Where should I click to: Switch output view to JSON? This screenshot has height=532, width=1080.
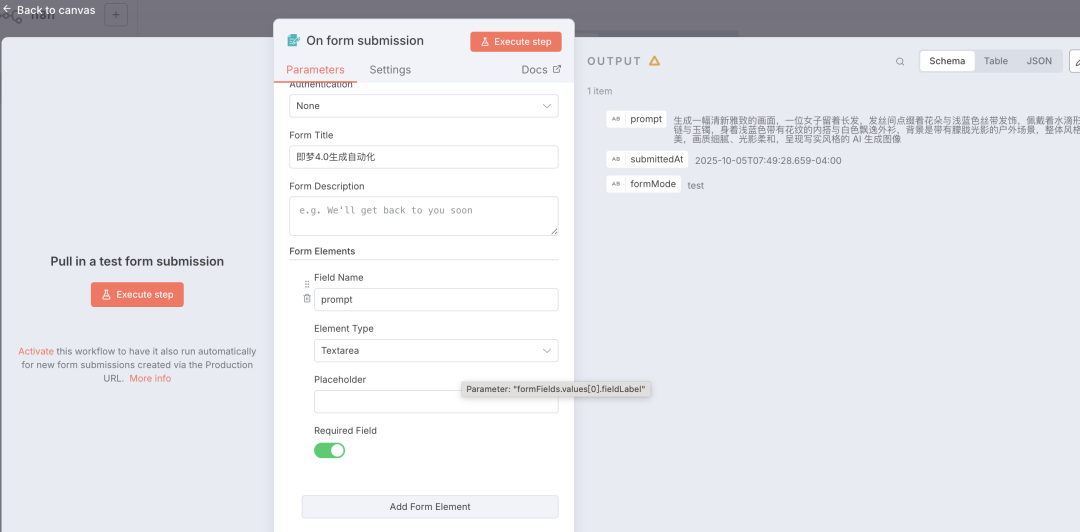point(1039,61)
